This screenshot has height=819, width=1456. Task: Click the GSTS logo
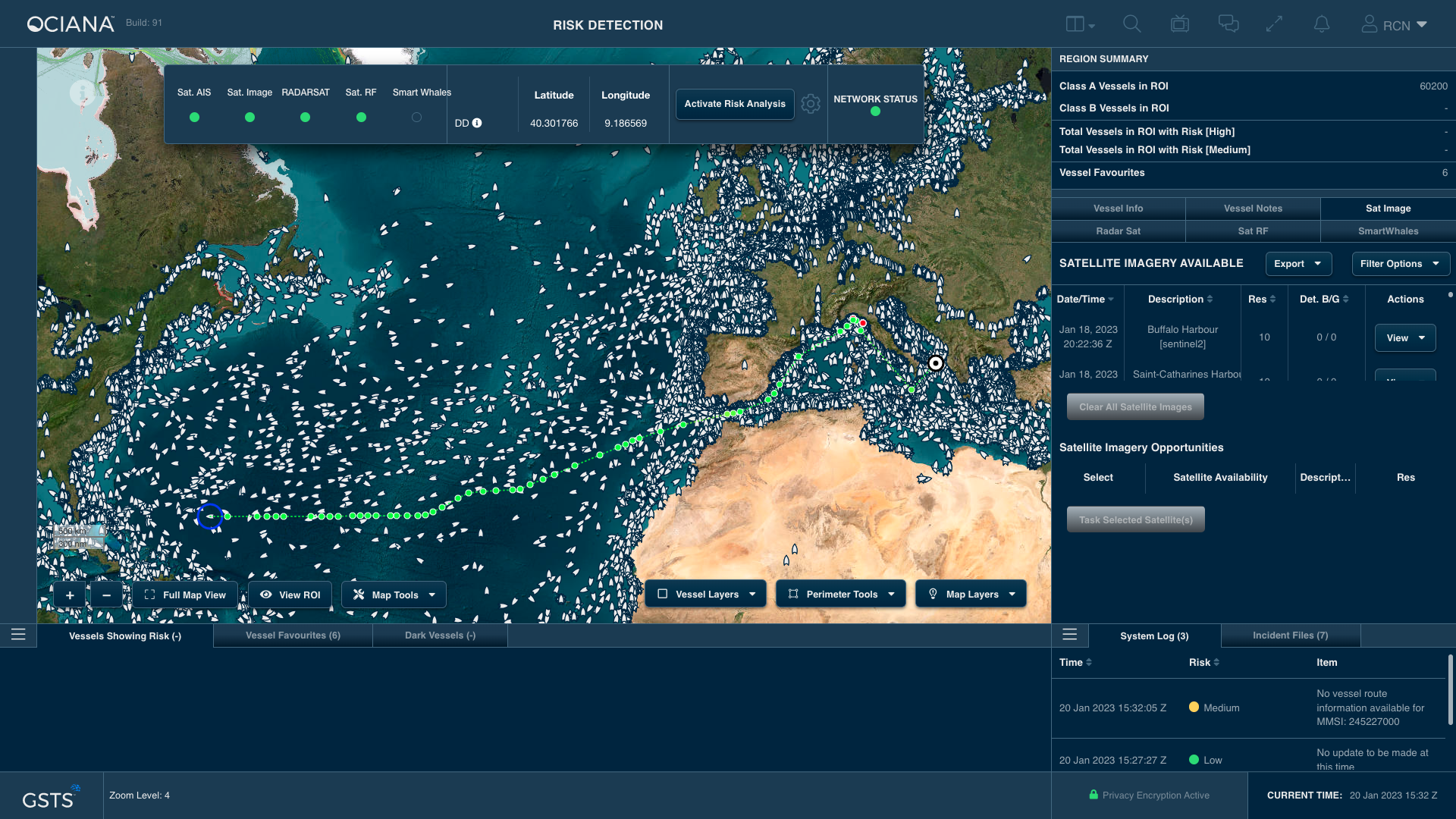click(x=50, y=798)
